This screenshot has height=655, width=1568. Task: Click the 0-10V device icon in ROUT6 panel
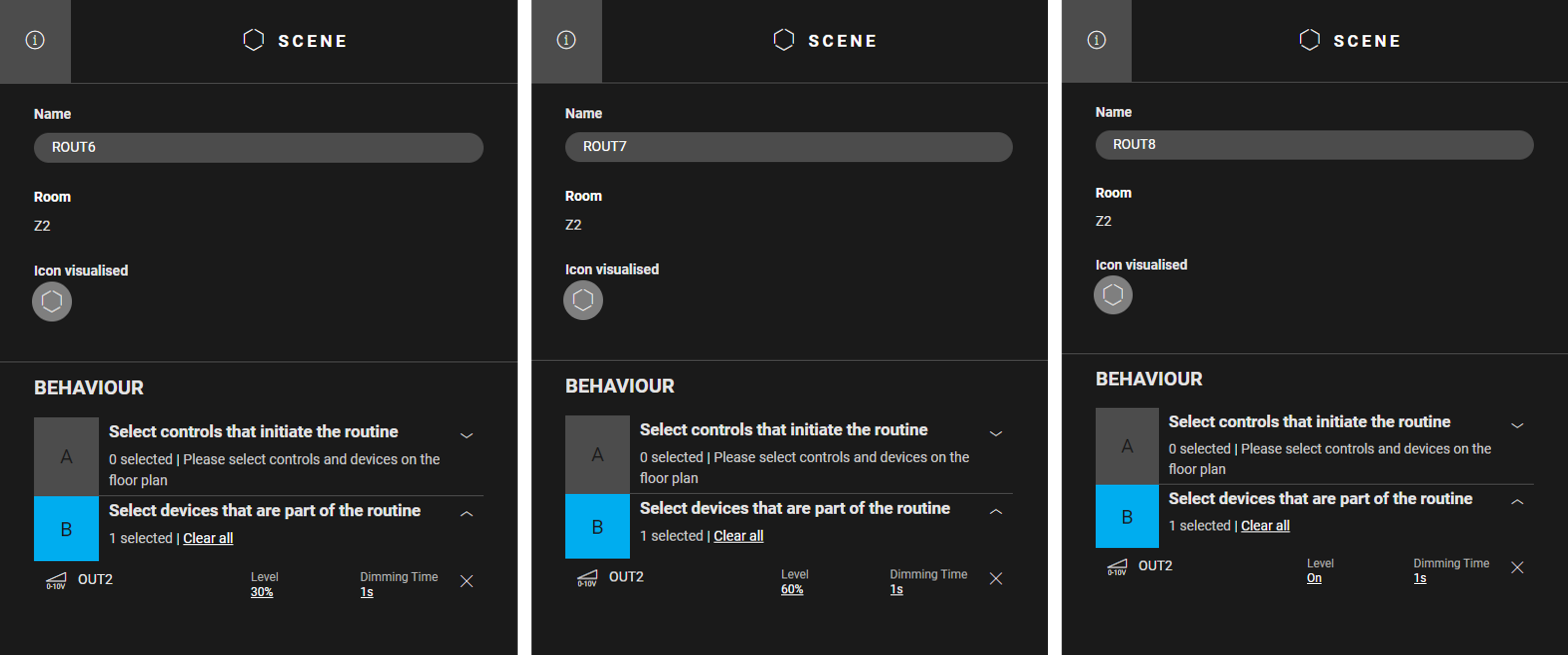56,581
